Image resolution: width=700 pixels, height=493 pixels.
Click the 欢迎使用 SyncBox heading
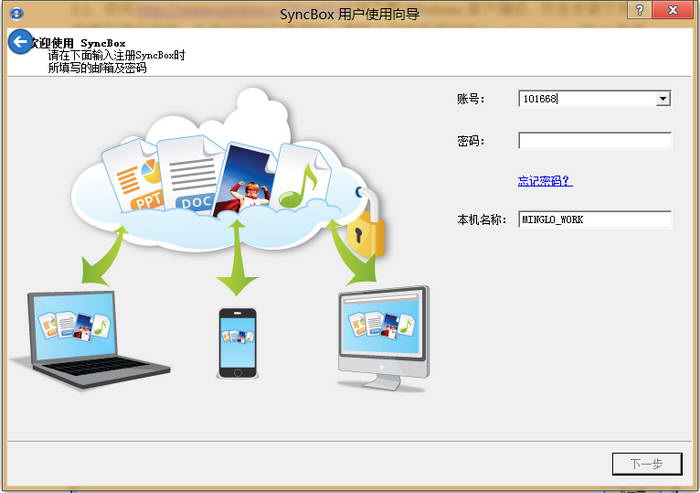click(78, 43)
